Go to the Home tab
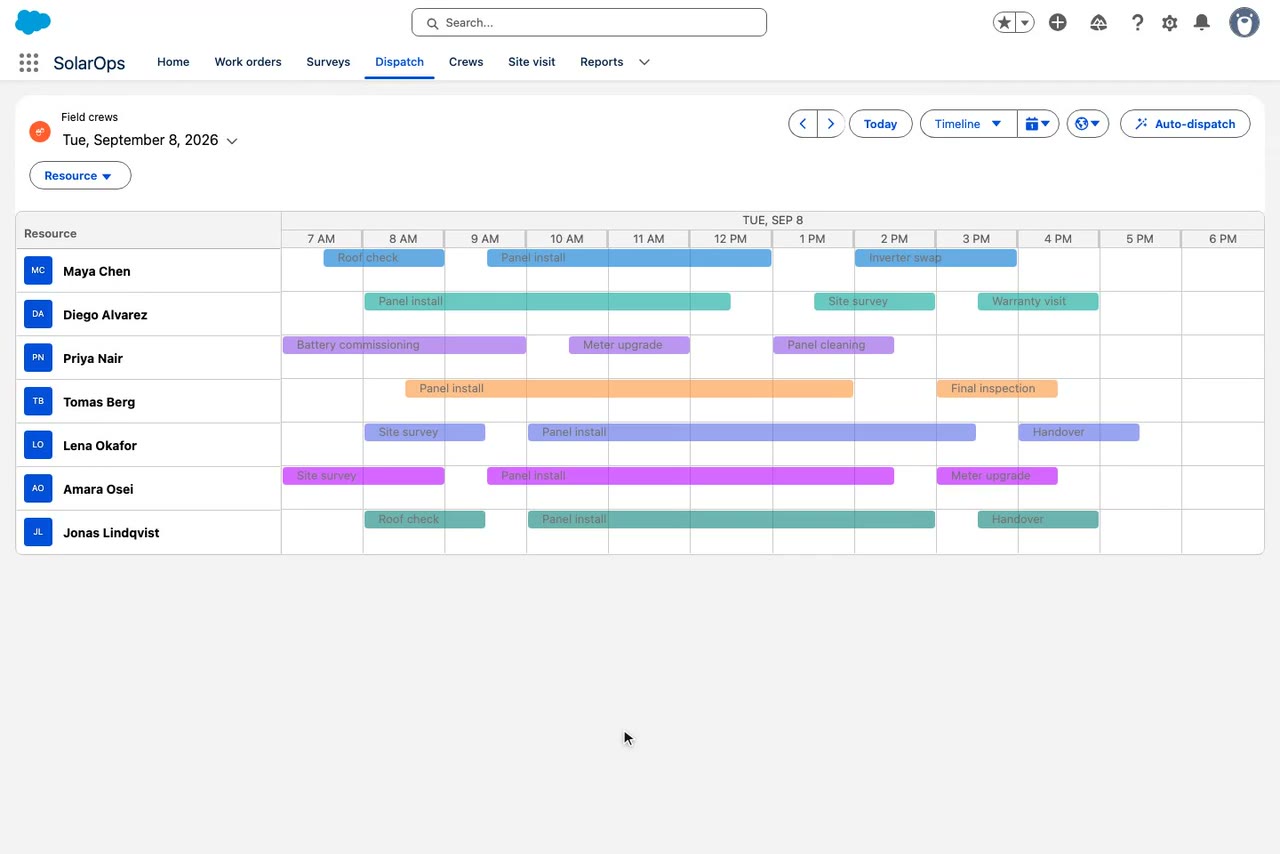Image resolution: width=1280 pixels, height=854 pixels. pyautogui.click(x=173, y=62)
